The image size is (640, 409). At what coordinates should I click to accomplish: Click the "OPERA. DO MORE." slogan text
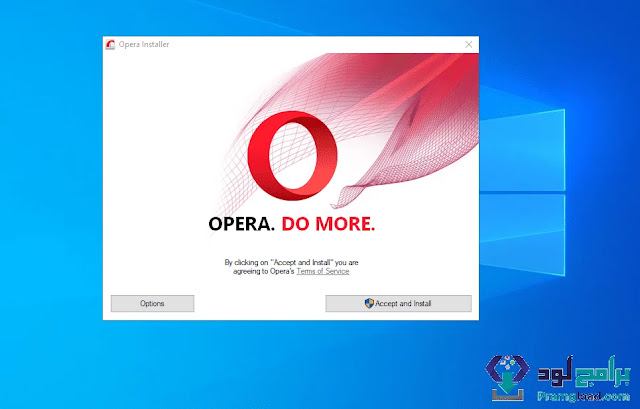click(x=291, y=224)
